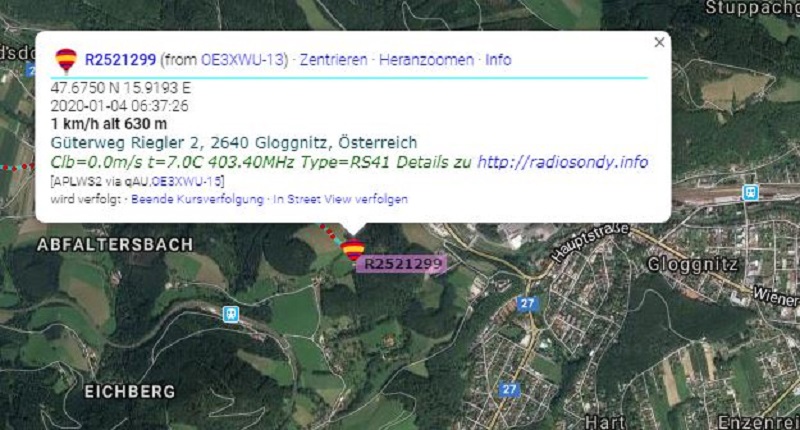
Task: Open the Güterweg Riegler 2 address link
Action: [234, 142]
